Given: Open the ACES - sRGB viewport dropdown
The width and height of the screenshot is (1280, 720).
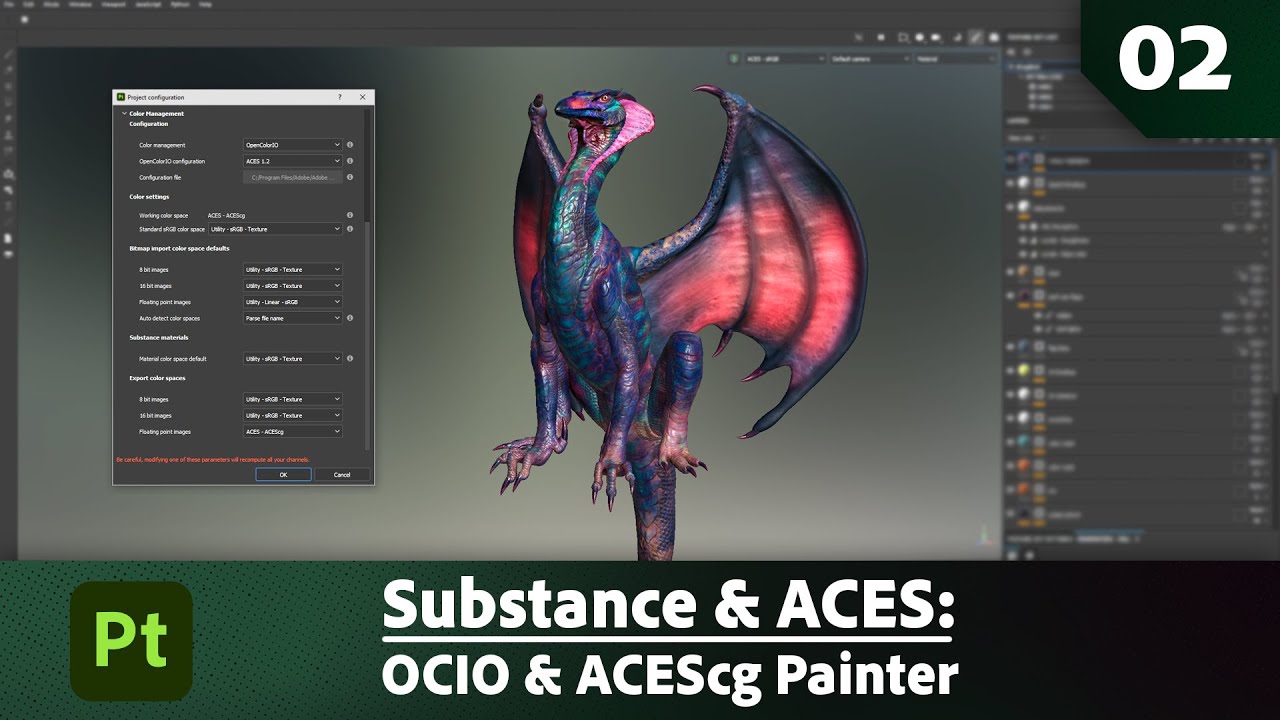Looking at the screenshot, I should (x=785, y=59).
